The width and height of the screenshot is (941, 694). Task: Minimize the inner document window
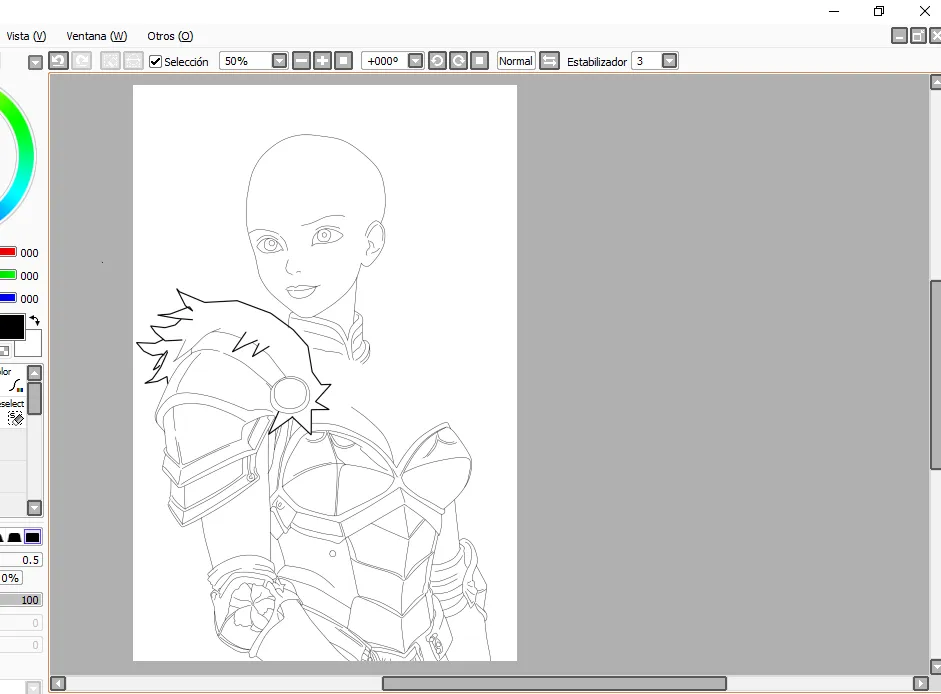coord(899,36)
